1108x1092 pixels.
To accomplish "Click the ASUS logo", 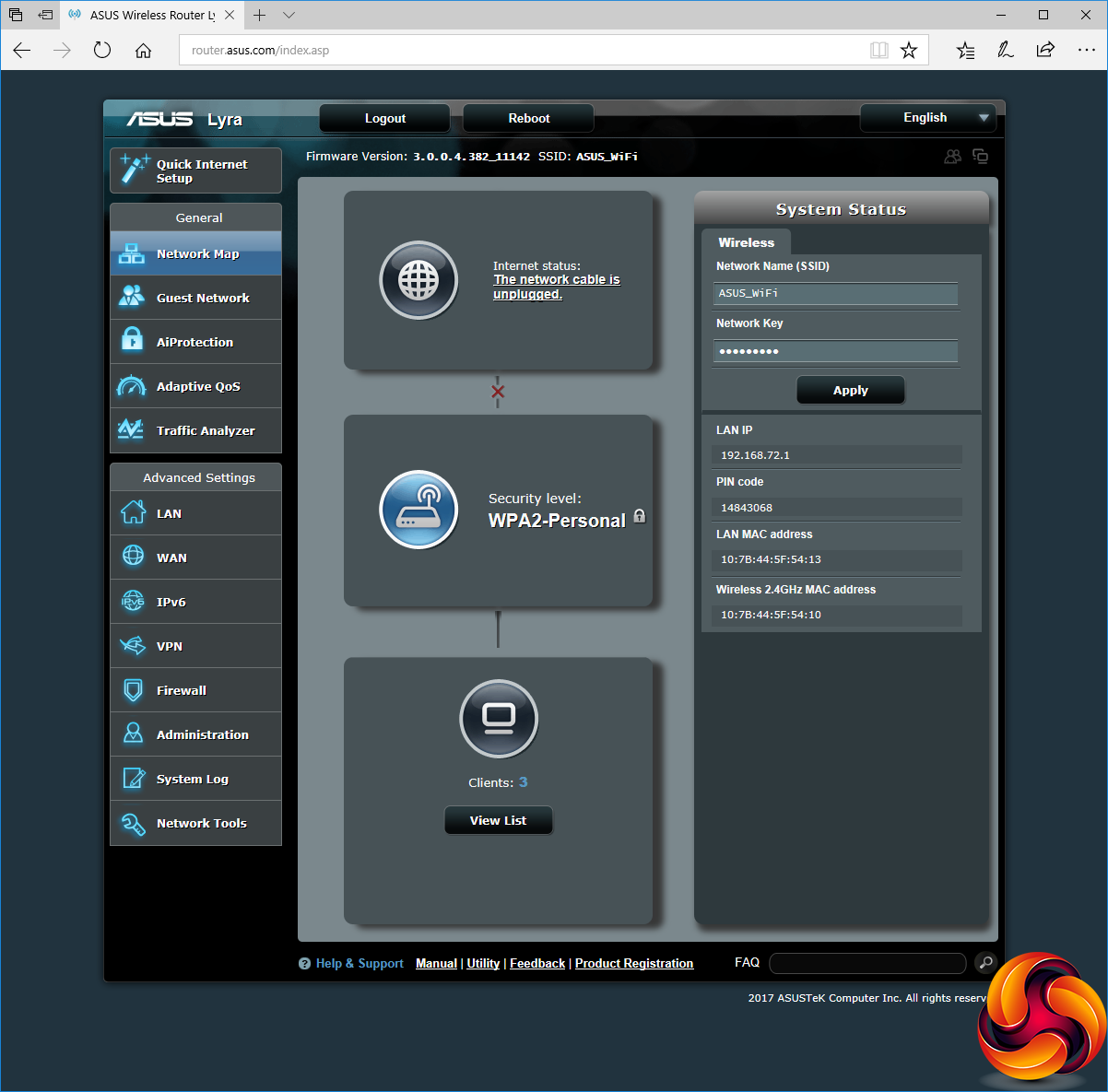I will coord(160,119).
